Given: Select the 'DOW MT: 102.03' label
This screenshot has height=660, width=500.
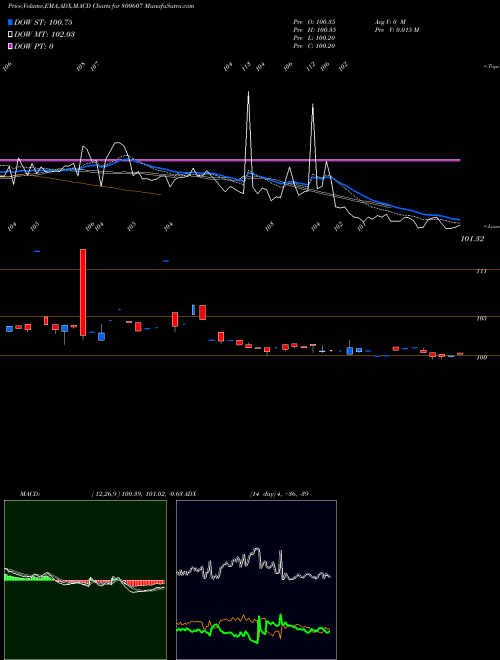Looking at the screenshot, I should tap(44, 35).
